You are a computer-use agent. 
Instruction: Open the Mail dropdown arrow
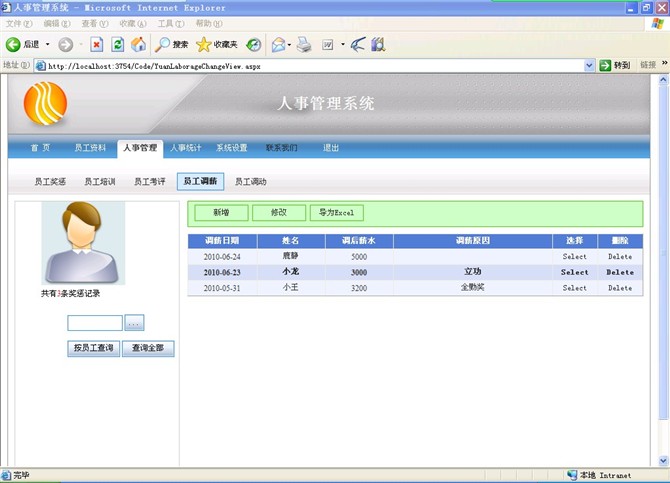click(289, 44)
